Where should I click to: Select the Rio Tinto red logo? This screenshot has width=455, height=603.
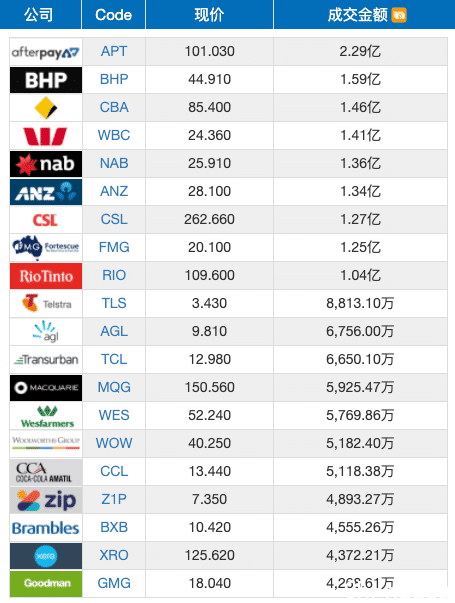tap(46, 276)
